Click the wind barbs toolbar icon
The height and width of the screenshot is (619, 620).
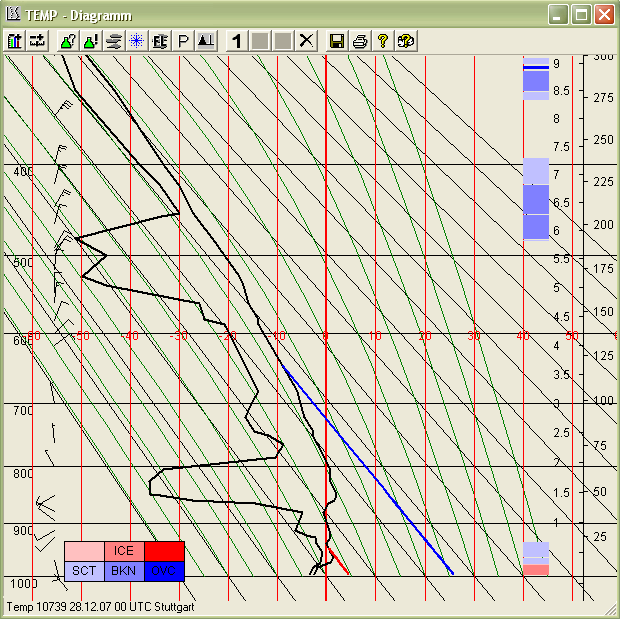(160, 41)
